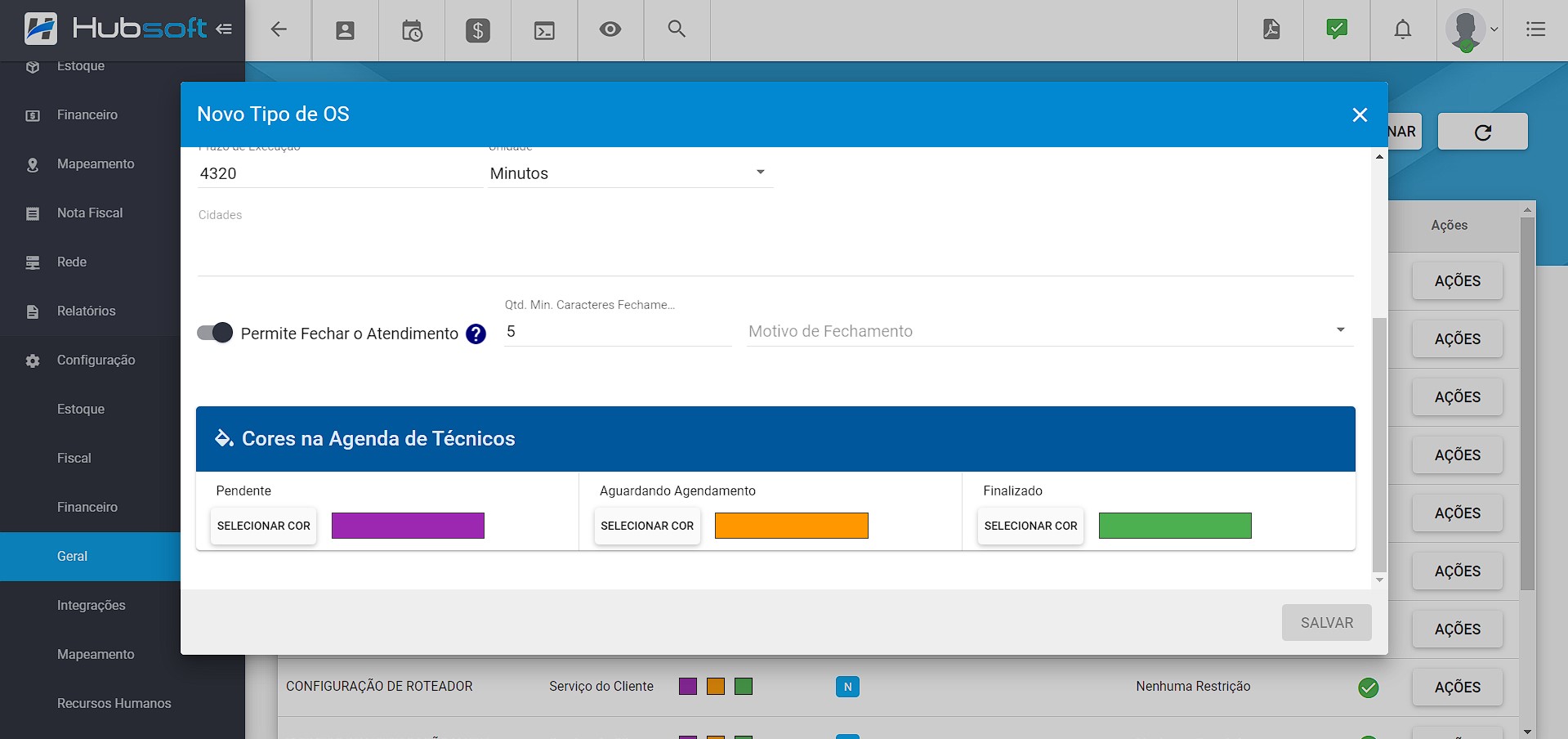Click the SALVAR button in the modal

coord(1326,622)
